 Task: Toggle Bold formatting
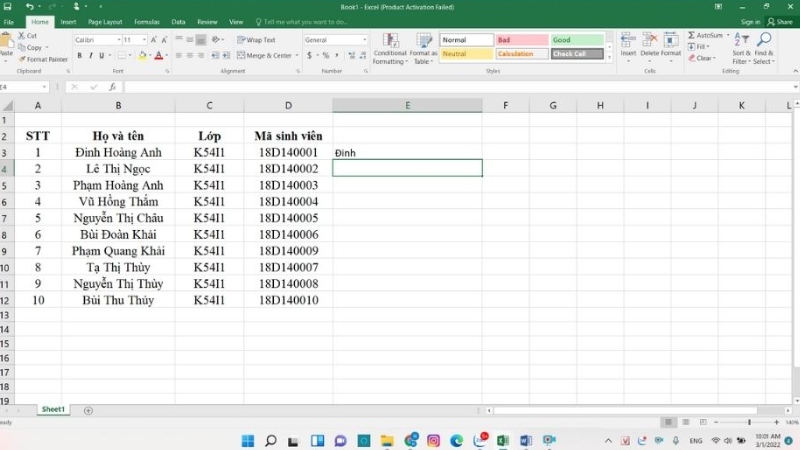80,55
